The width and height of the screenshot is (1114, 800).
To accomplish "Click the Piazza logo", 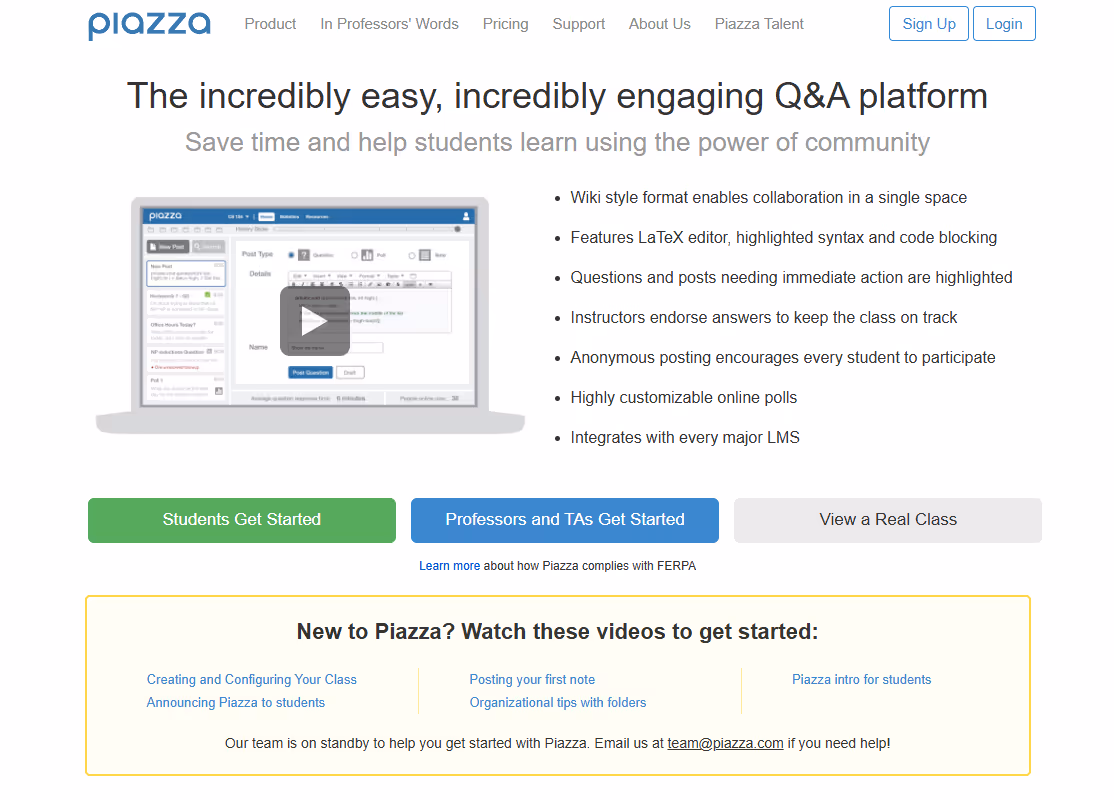I will 149,25.
